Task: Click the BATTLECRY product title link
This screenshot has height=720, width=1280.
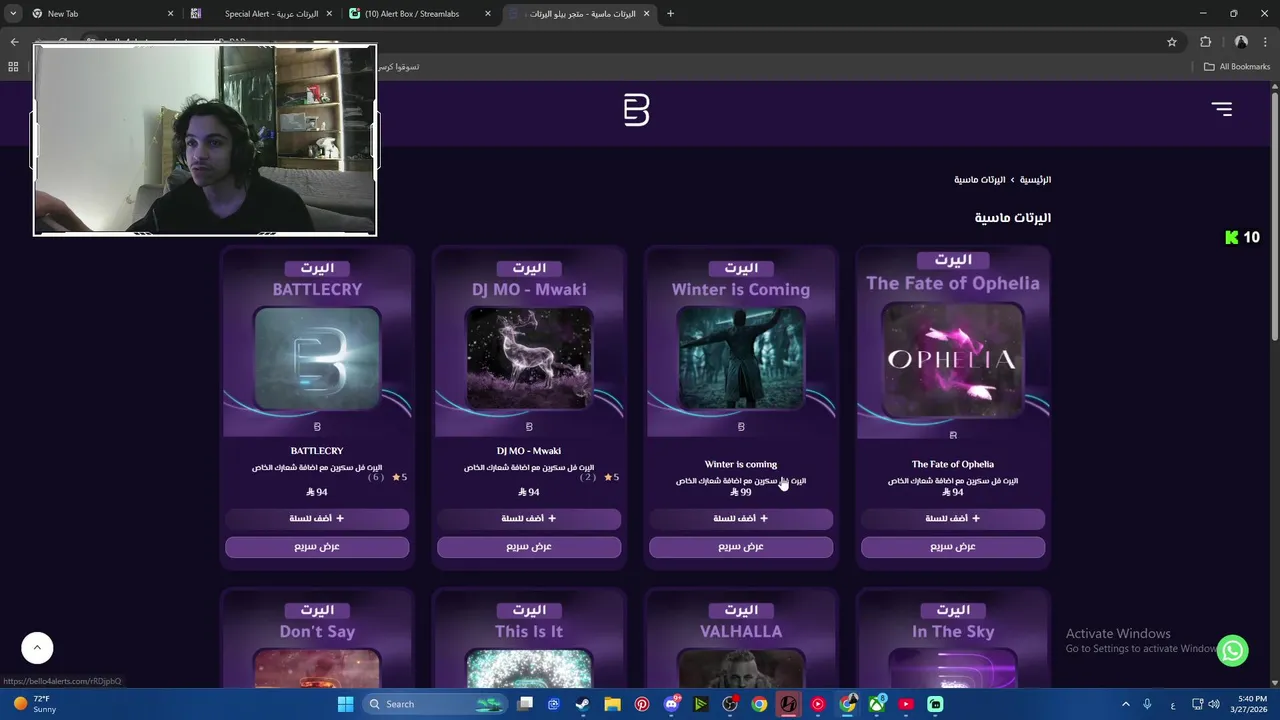Action: [x=317, y=451]
